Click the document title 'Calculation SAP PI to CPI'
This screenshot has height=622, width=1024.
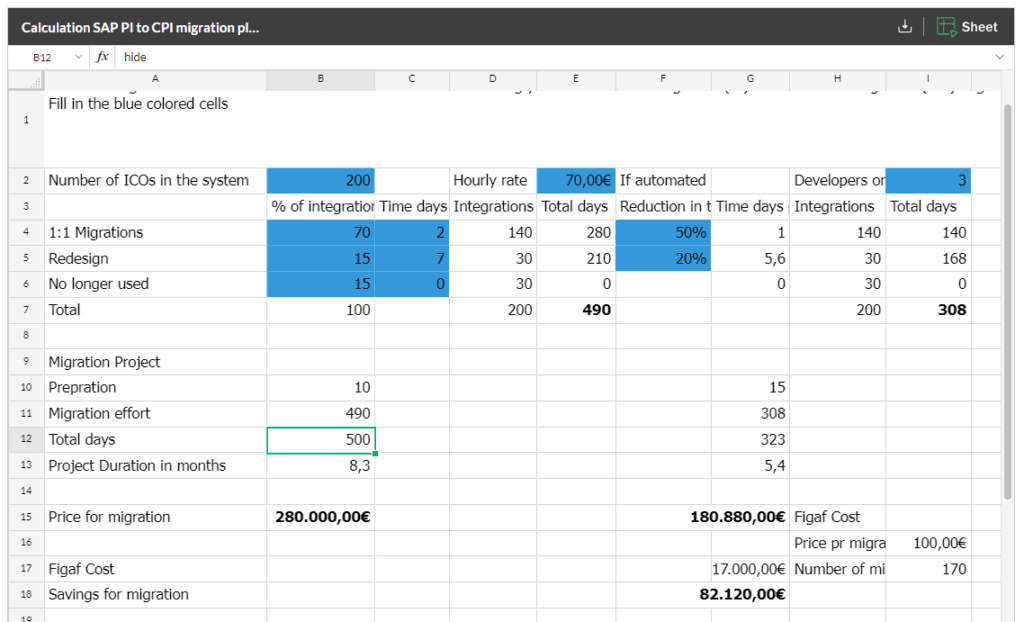point(140,27)
